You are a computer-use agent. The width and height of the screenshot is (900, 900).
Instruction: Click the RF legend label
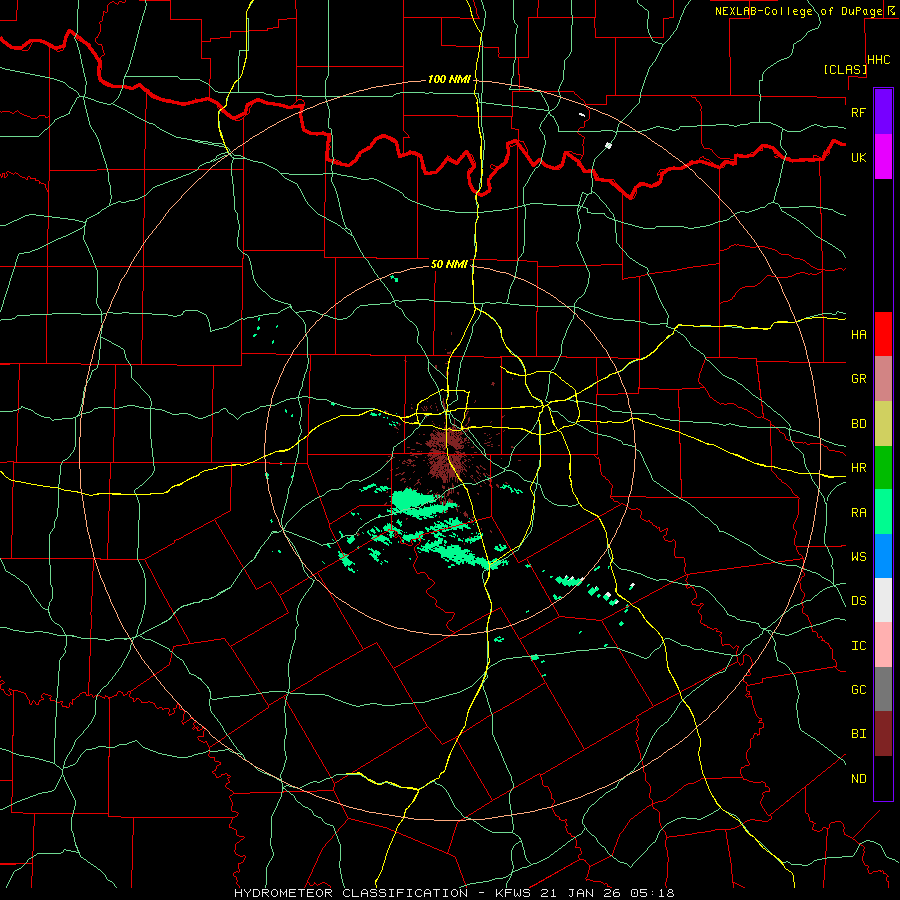point(859,112)
